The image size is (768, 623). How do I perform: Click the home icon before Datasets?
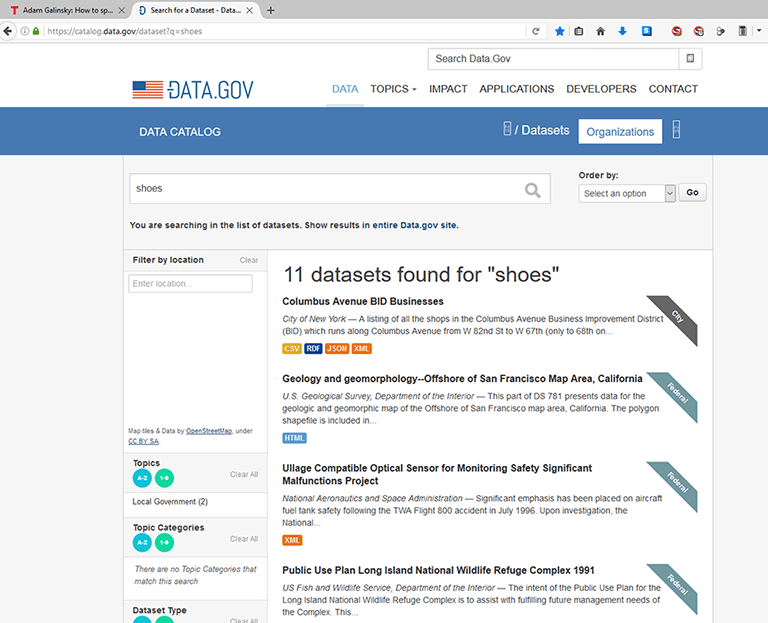507,129
